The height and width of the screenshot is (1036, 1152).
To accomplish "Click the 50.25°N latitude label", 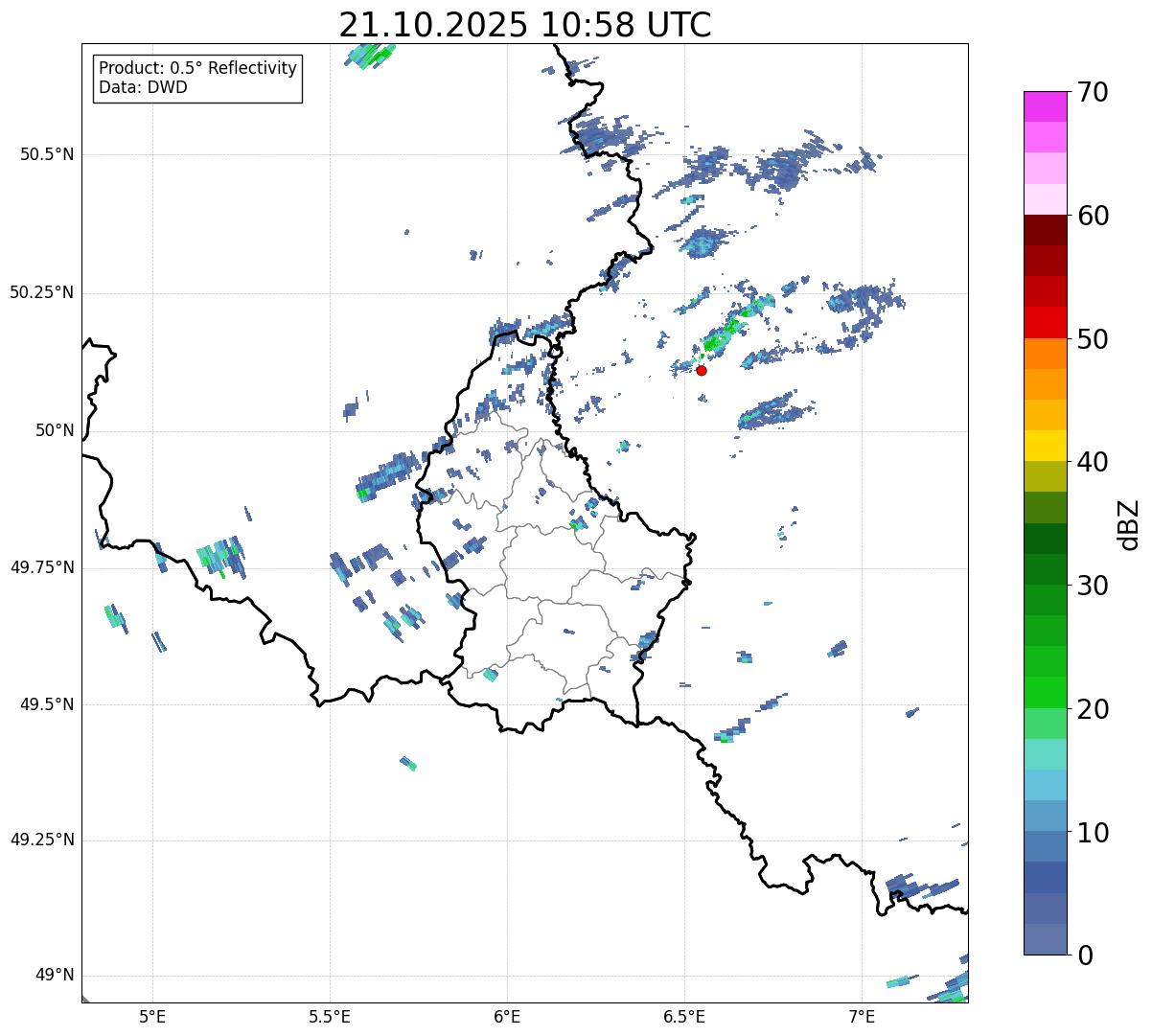I will point(41,292).
